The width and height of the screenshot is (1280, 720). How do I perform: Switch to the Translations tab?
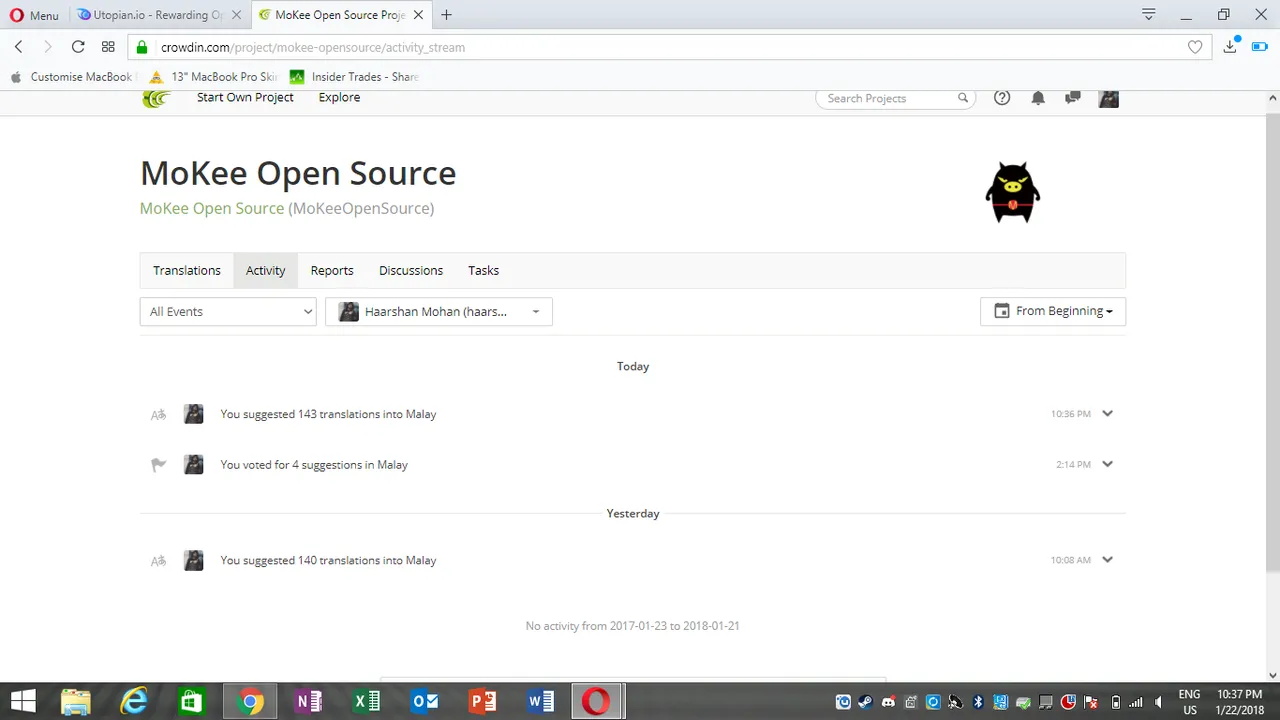pyautogui.click(x=187, y=271)
